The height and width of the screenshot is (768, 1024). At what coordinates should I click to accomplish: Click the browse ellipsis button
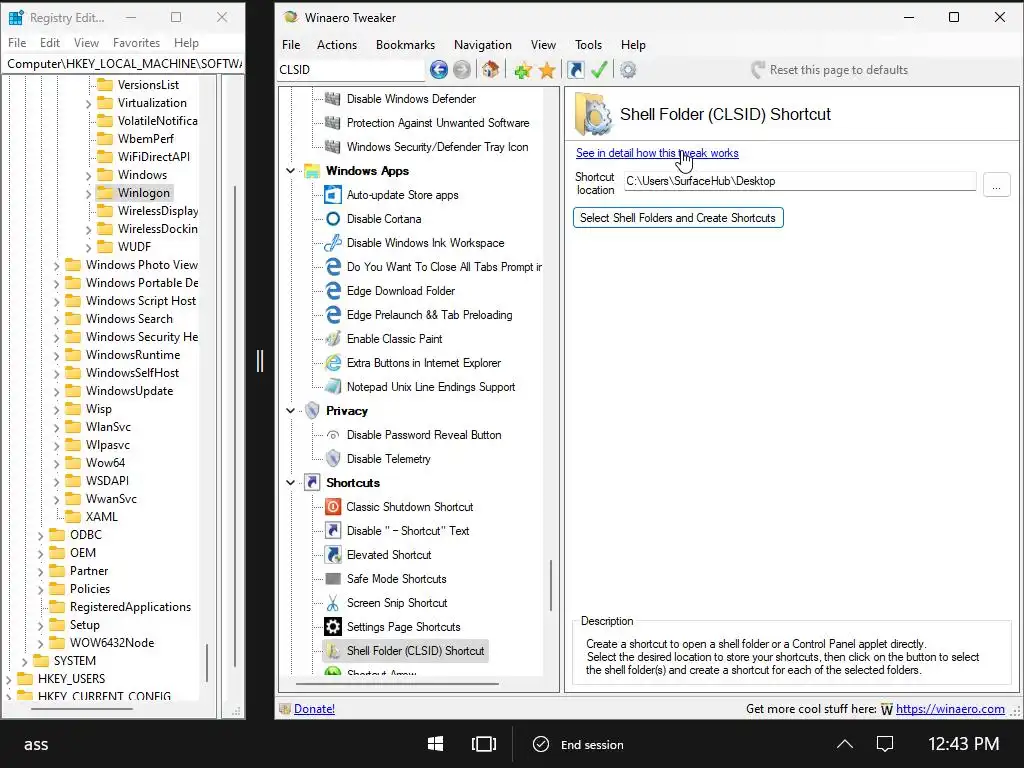996,184
